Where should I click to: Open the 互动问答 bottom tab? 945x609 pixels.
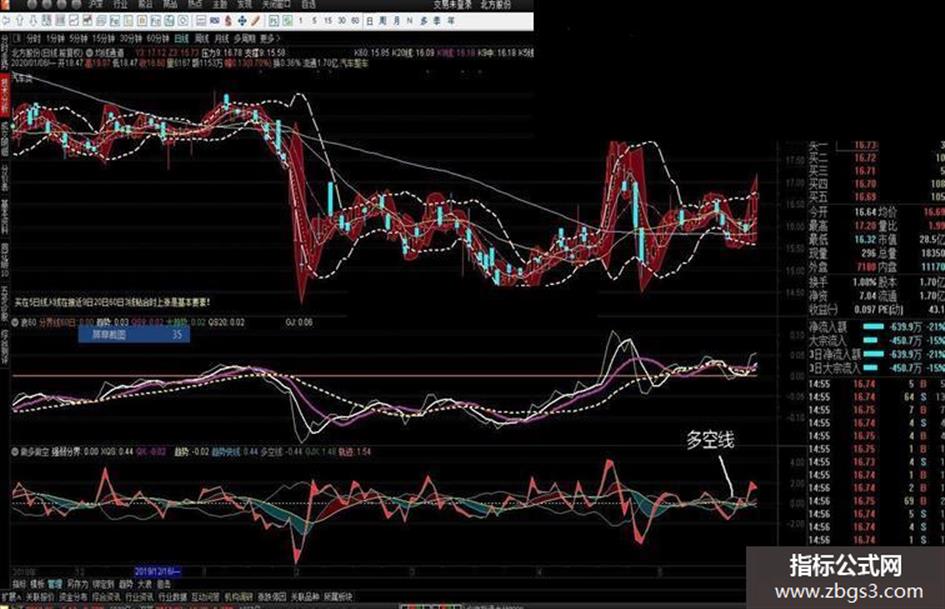[206, 597]
